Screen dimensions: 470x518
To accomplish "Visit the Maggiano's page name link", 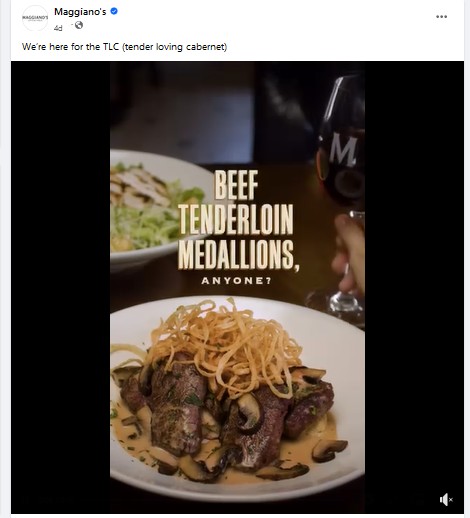I will (x=80, y=12).
